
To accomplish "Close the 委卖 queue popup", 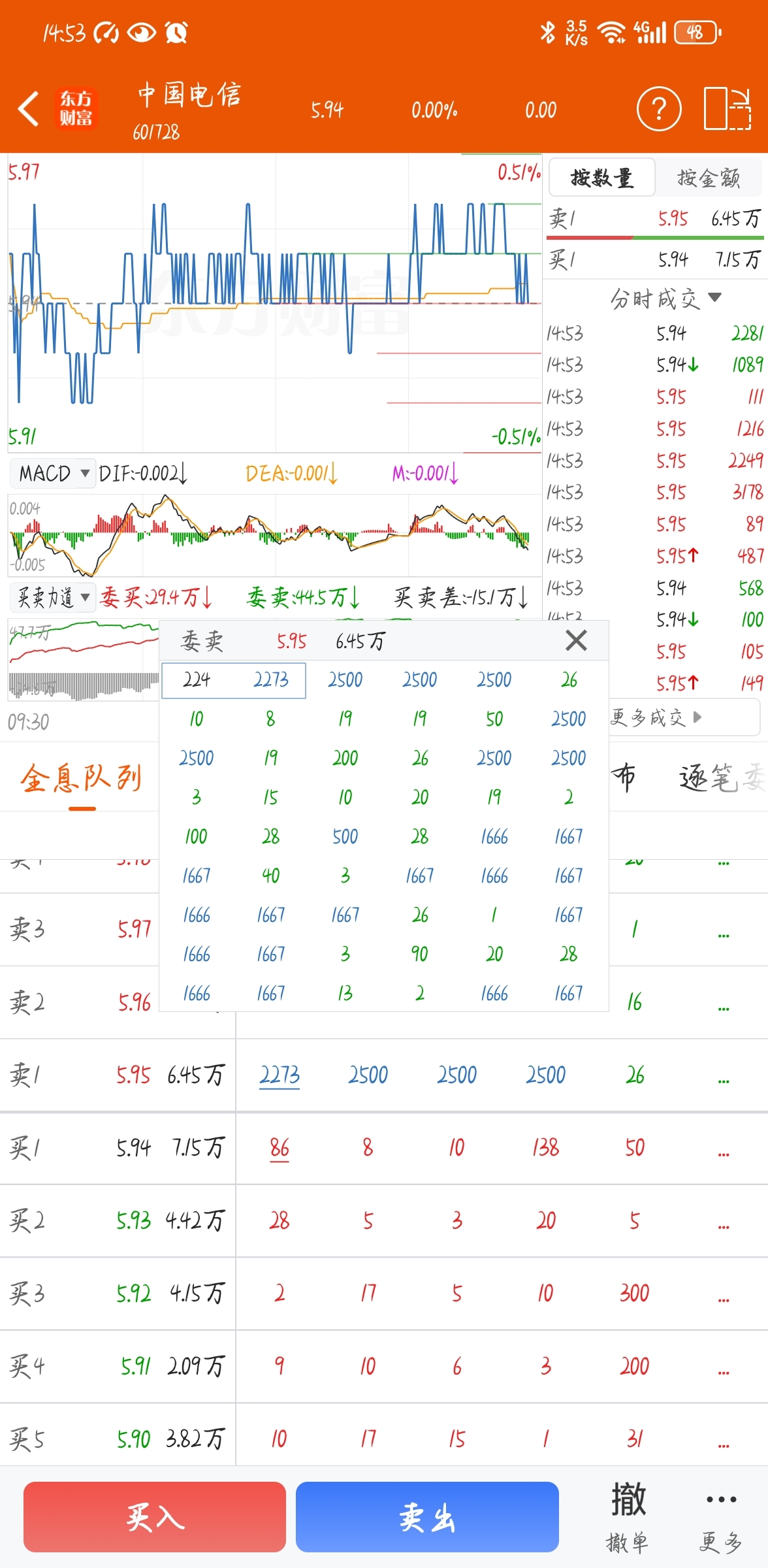I will tap(576, 640).
